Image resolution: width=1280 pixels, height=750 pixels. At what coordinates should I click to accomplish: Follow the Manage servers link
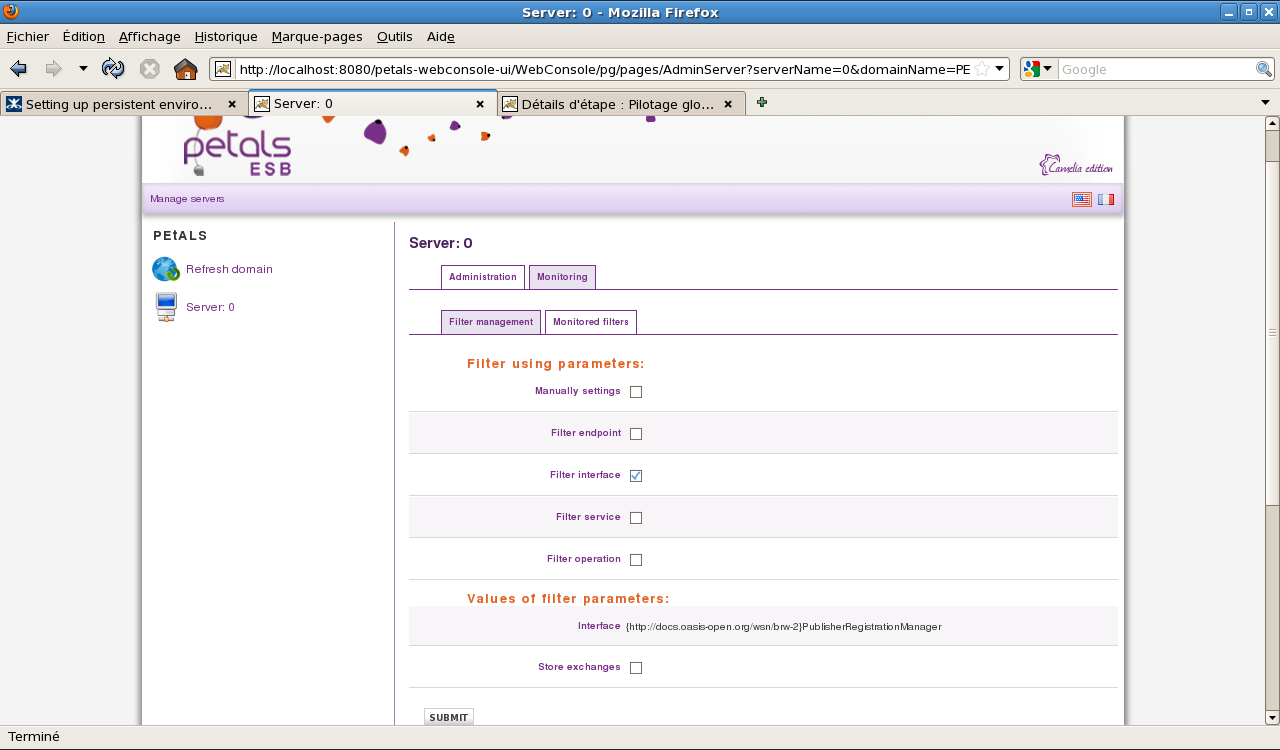187,199
